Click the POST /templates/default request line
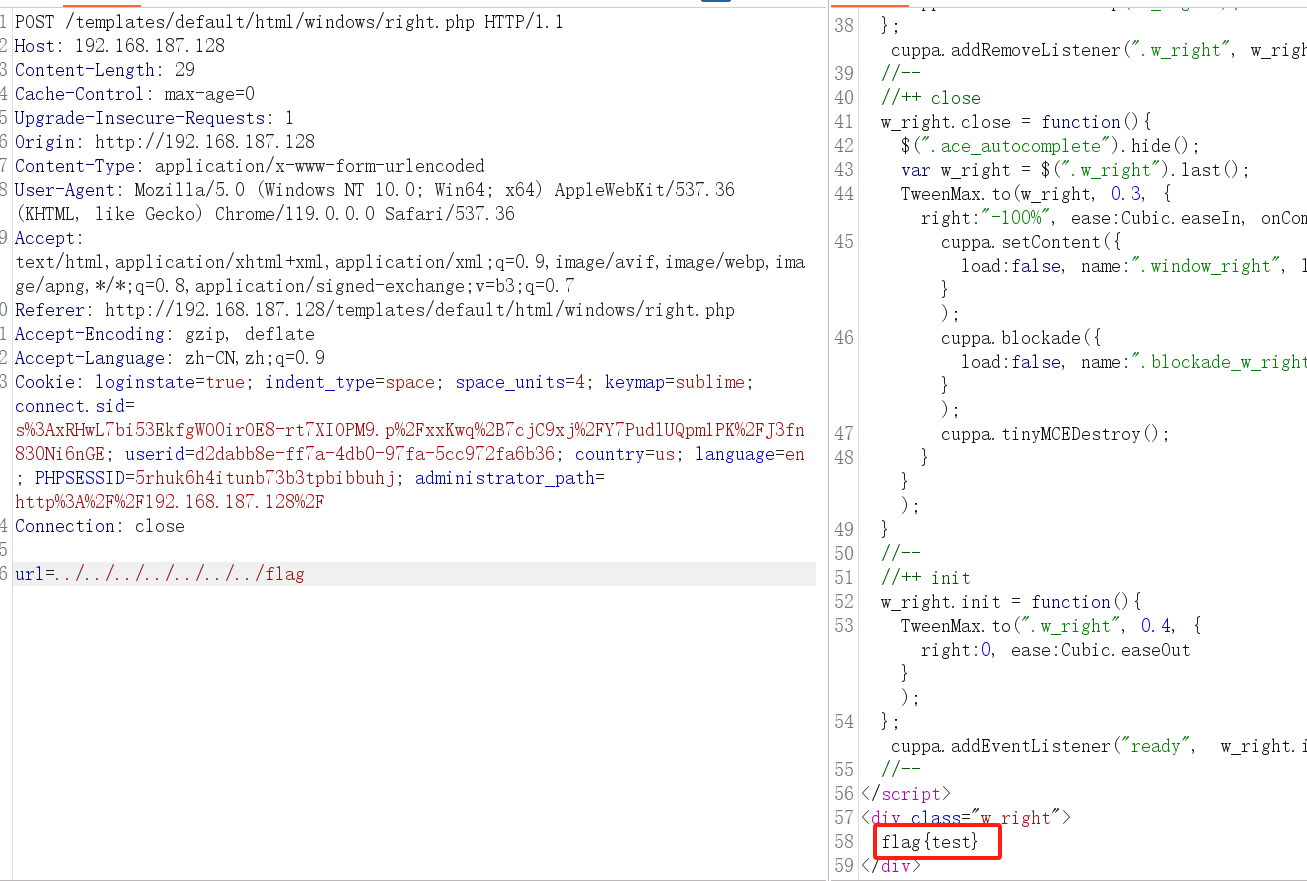This screenshot has height=881, width=1307. [289, 21]
